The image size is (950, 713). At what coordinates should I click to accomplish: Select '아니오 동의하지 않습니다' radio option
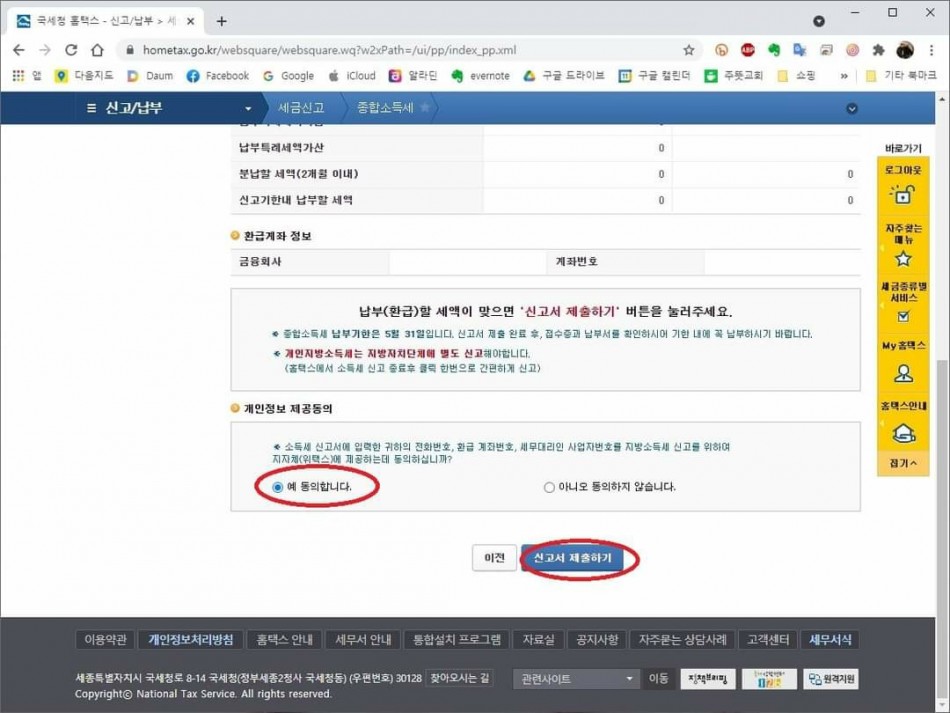549,487
